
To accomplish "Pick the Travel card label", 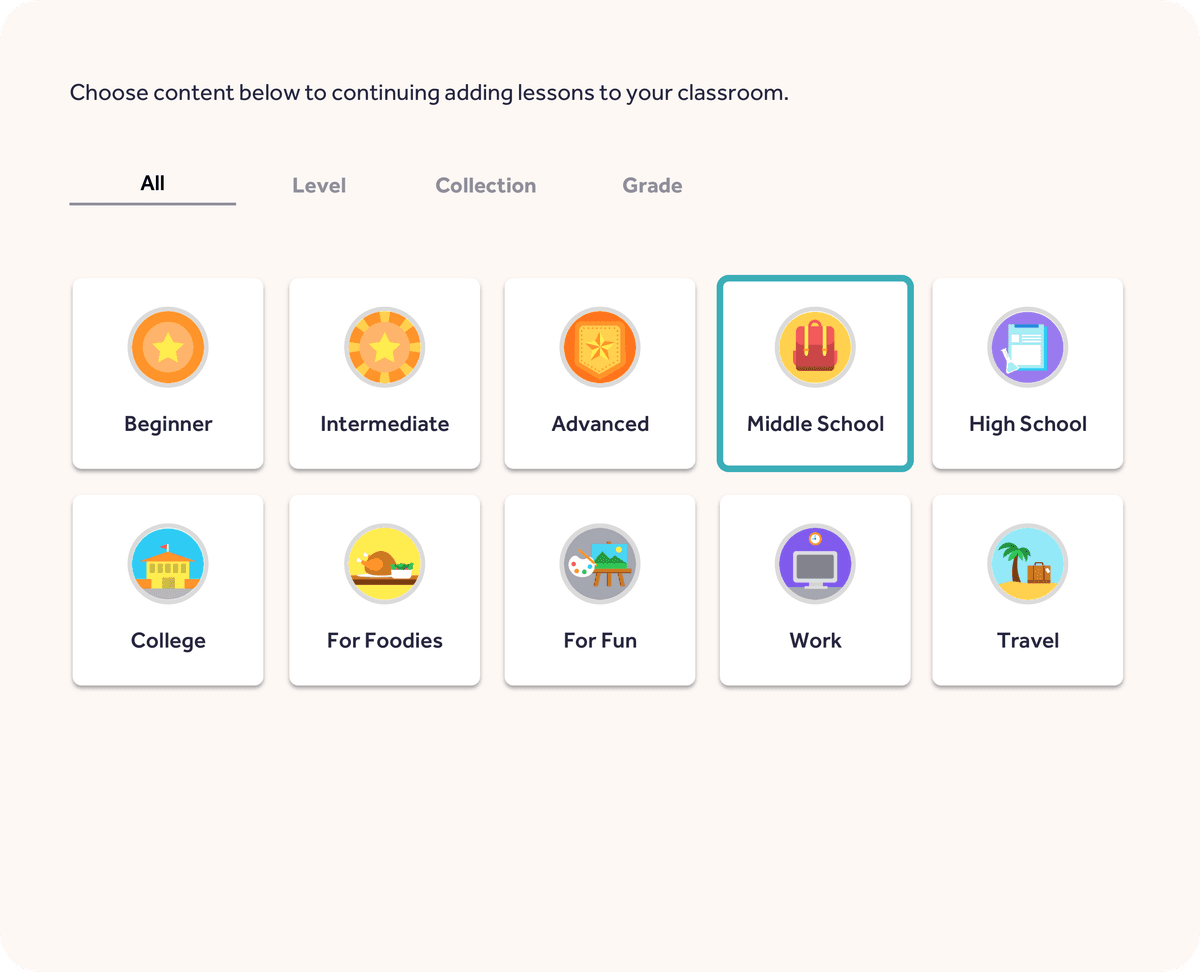I will pos(1027,641).
